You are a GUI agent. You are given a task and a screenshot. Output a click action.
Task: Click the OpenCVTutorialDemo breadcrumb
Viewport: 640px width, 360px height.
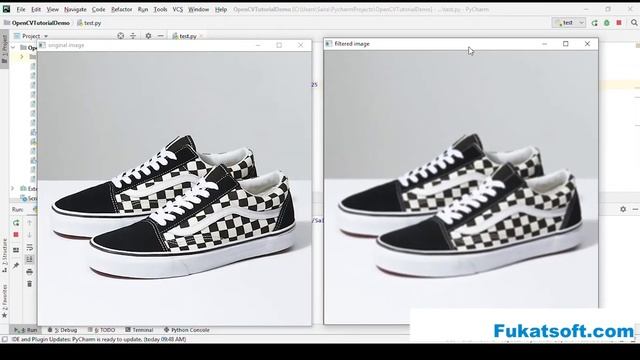tap(37, 23)
